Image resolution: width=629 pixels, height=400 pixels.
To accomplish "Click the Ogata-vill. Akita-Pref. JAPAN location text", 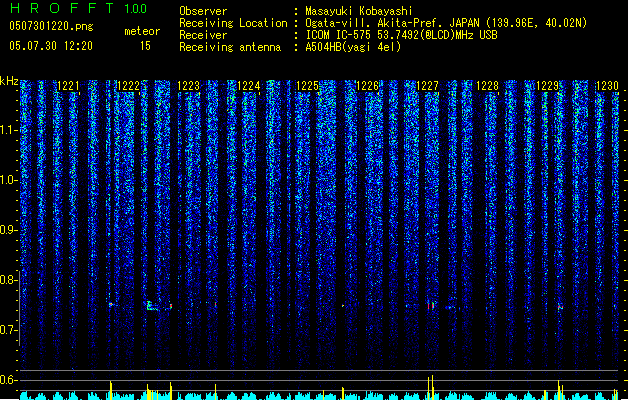I will (x=446, y=23).
